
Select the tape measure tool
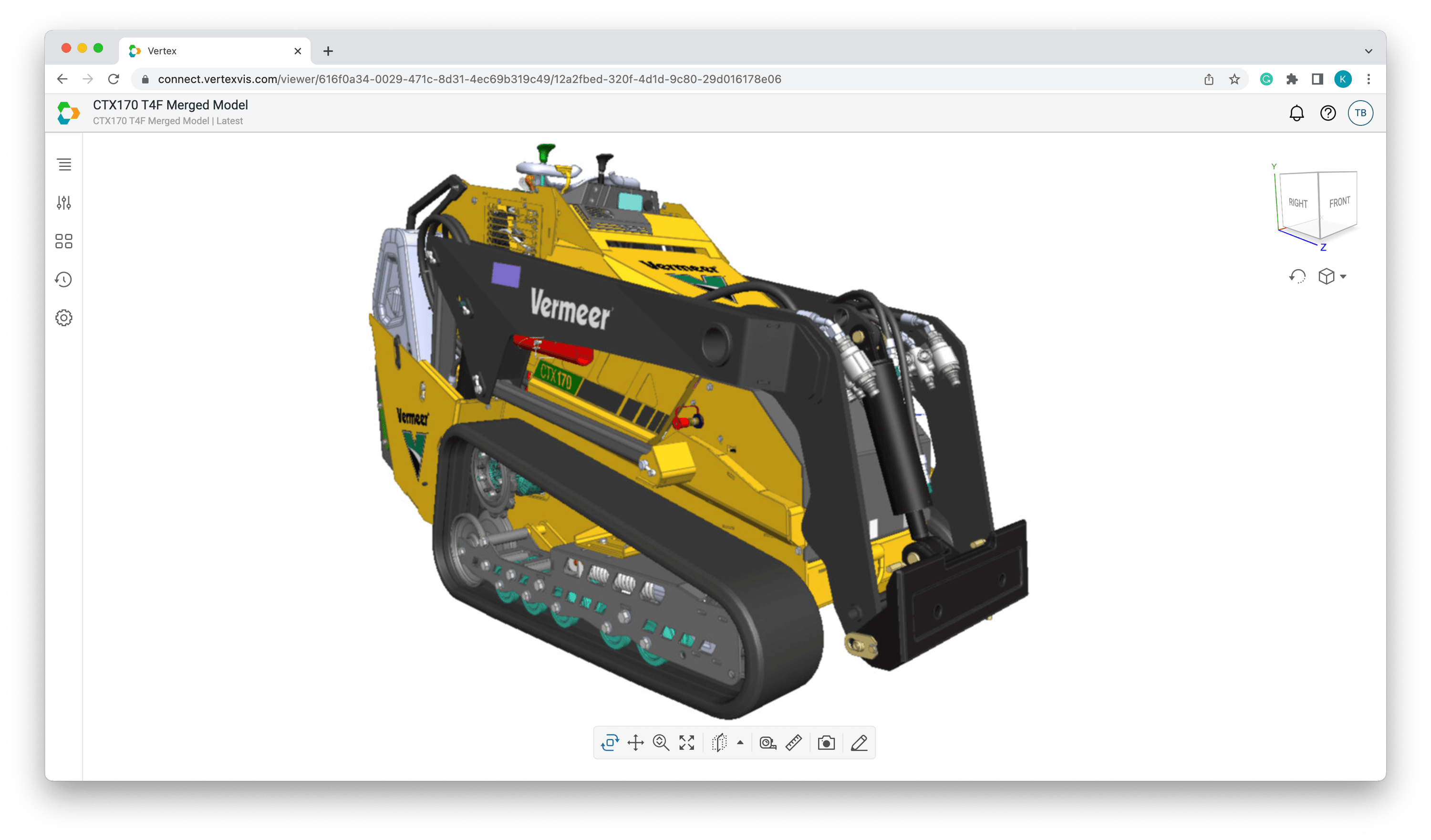768,742
